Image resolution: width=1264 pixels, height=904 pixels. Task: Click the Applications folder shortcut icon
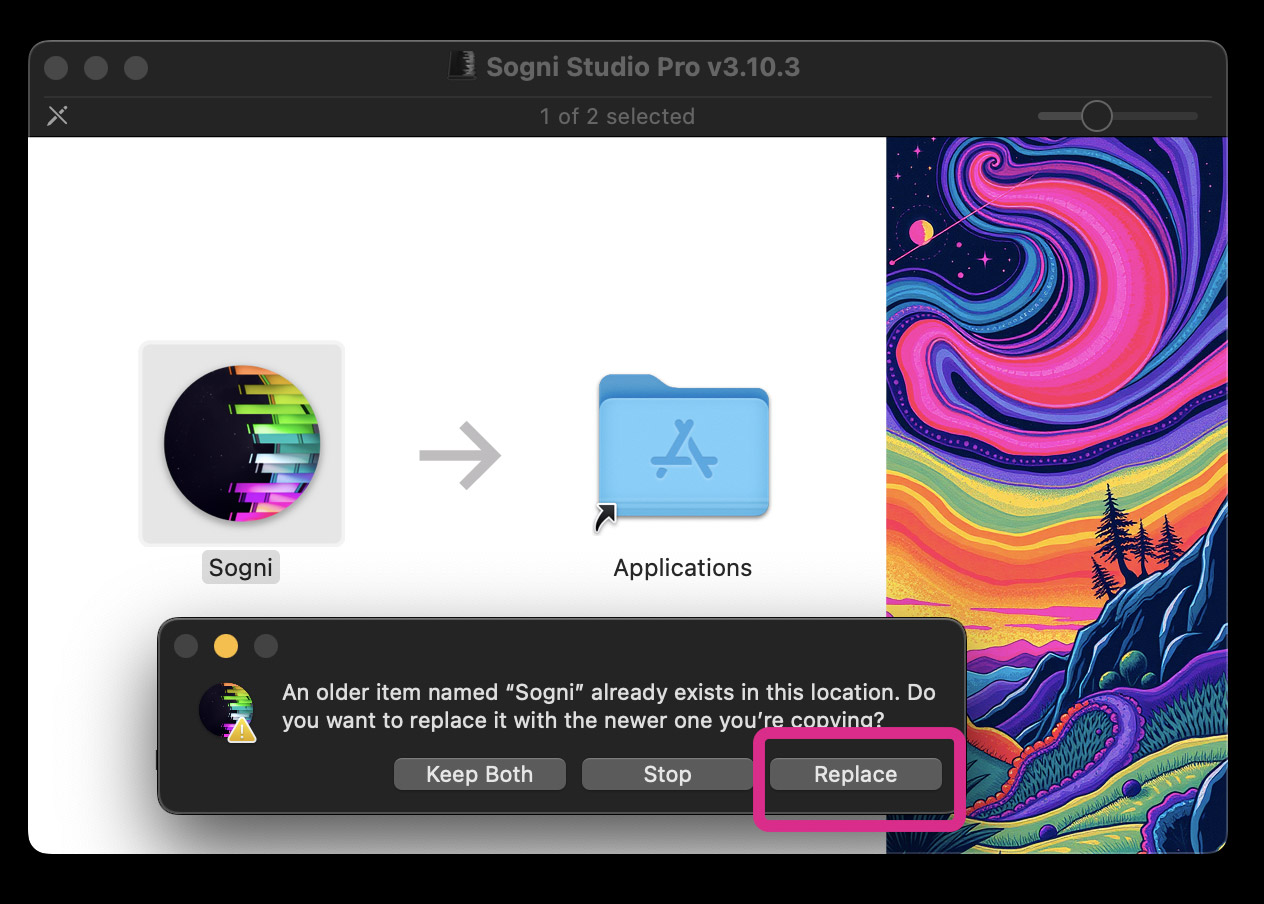[x=684, y=446]
